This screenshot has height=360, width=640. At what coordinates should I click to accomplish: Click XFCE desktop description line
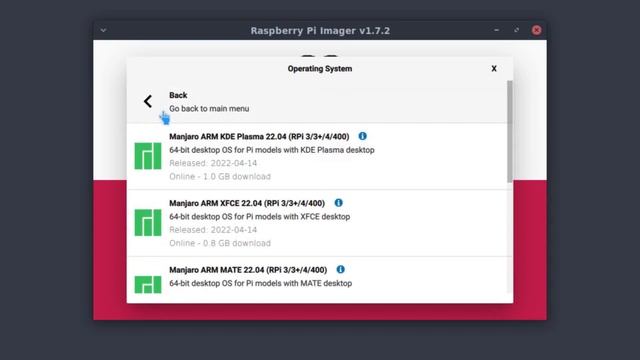pos(260,216)
